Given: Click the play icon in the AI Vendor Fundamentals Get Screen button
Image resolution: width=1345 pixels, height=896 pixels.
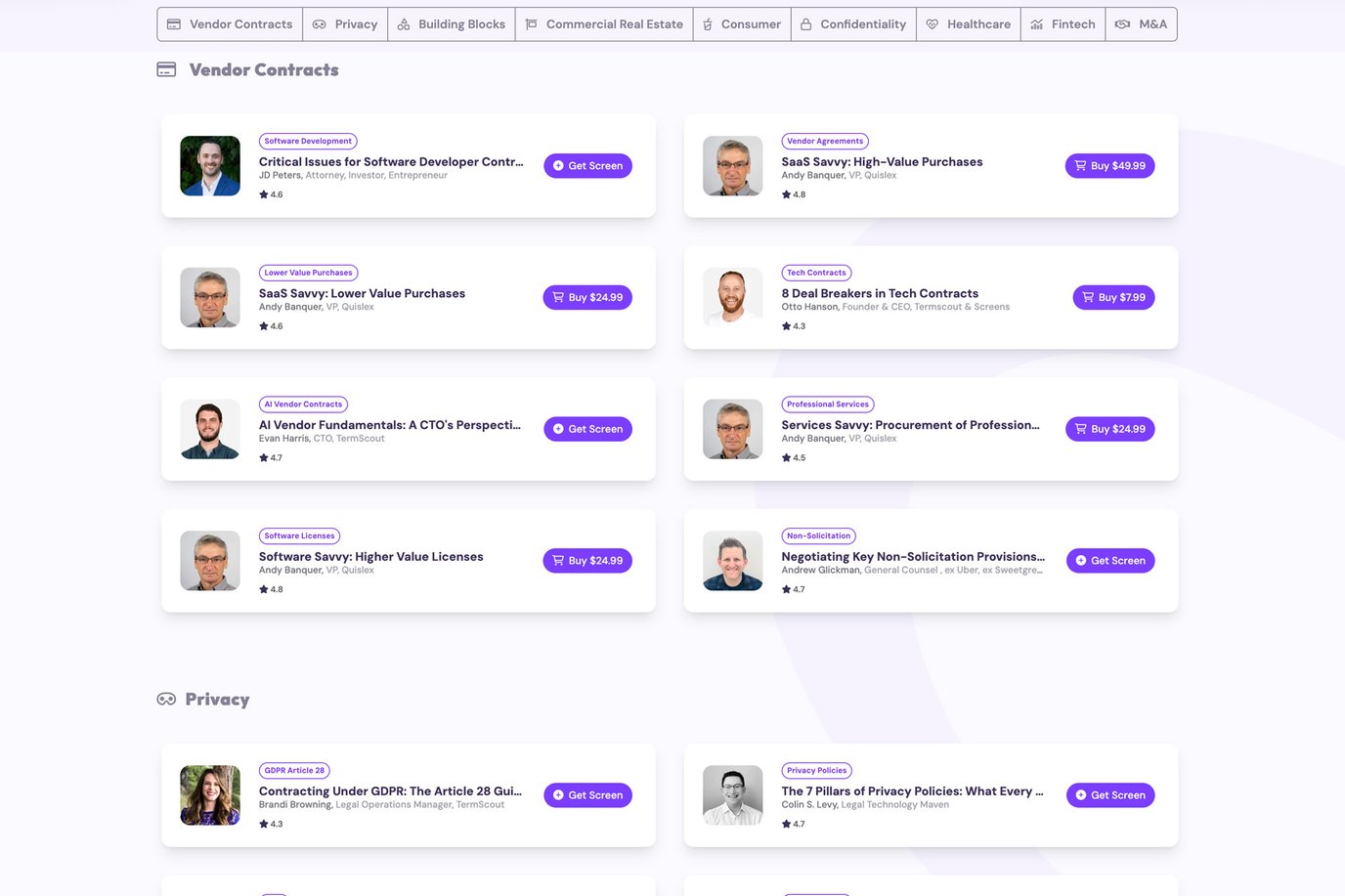Looking at the screenshot, I should [558, 428].
